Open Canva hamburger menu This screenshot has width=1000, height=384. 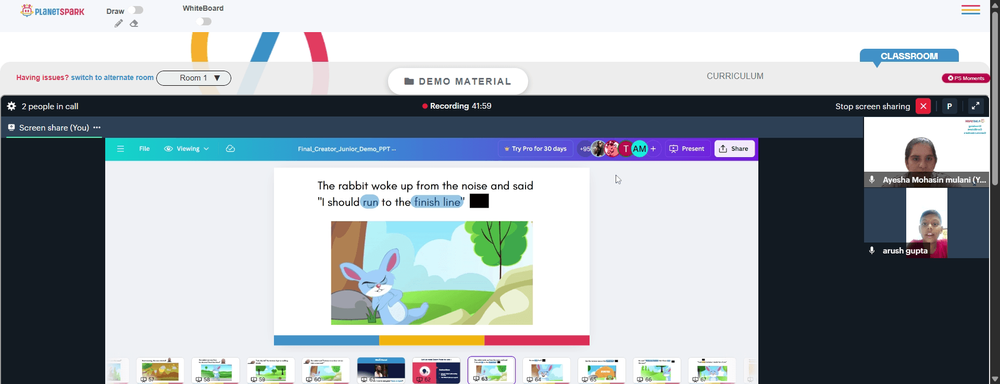(x=121, y=149)
